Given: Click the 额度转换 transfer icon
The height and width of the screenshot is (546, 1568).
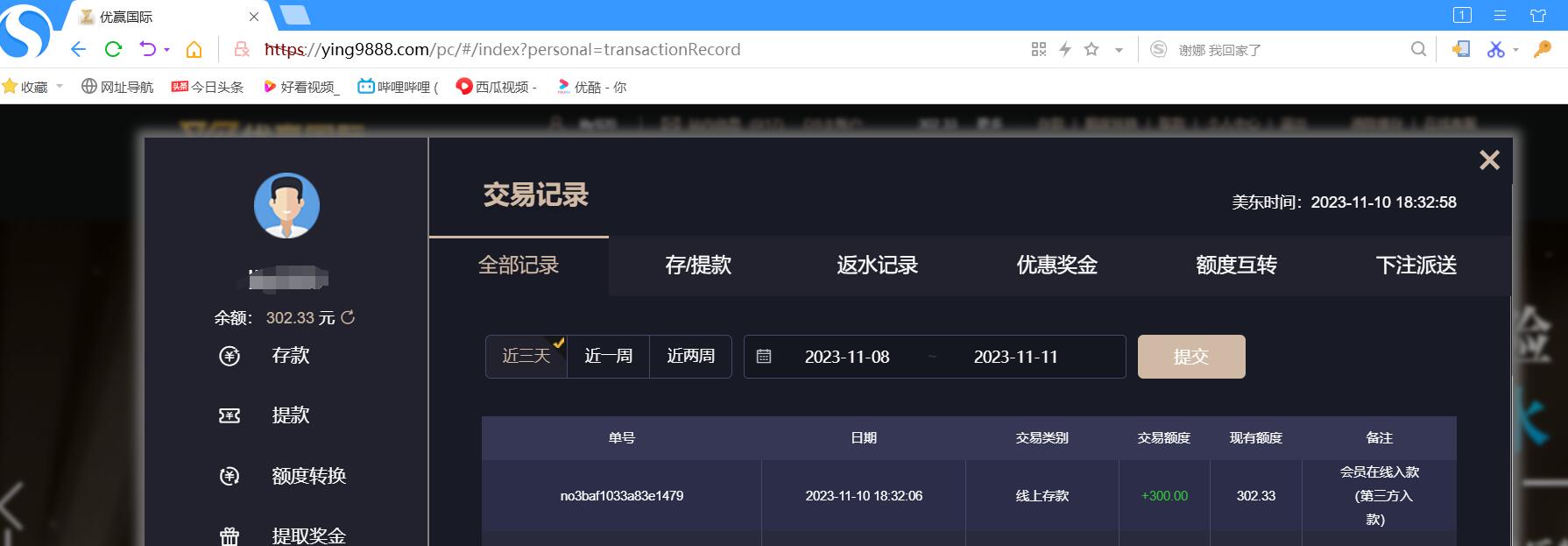Looking at the screenshot, I should (x=230, y=476).
